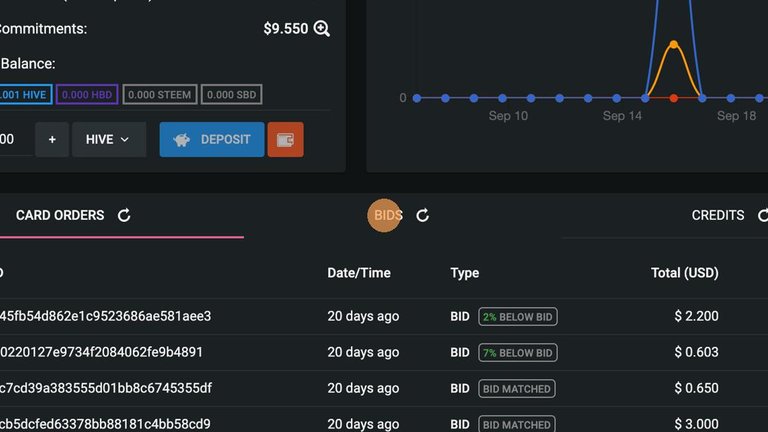Click the deposit amount input field
Viewport: 768px width, 432px height.
[16, 140]
